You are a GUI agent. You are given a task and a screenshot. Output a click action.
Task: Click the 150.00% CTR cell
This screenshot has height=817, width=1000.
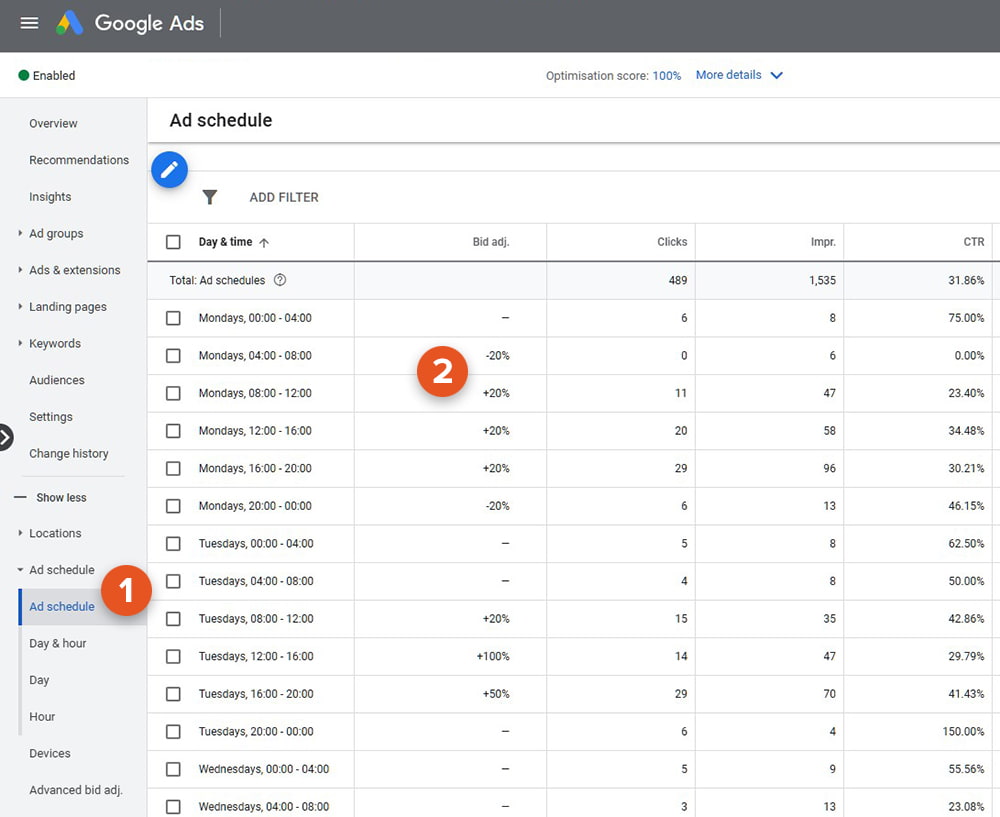coord(963,732)
